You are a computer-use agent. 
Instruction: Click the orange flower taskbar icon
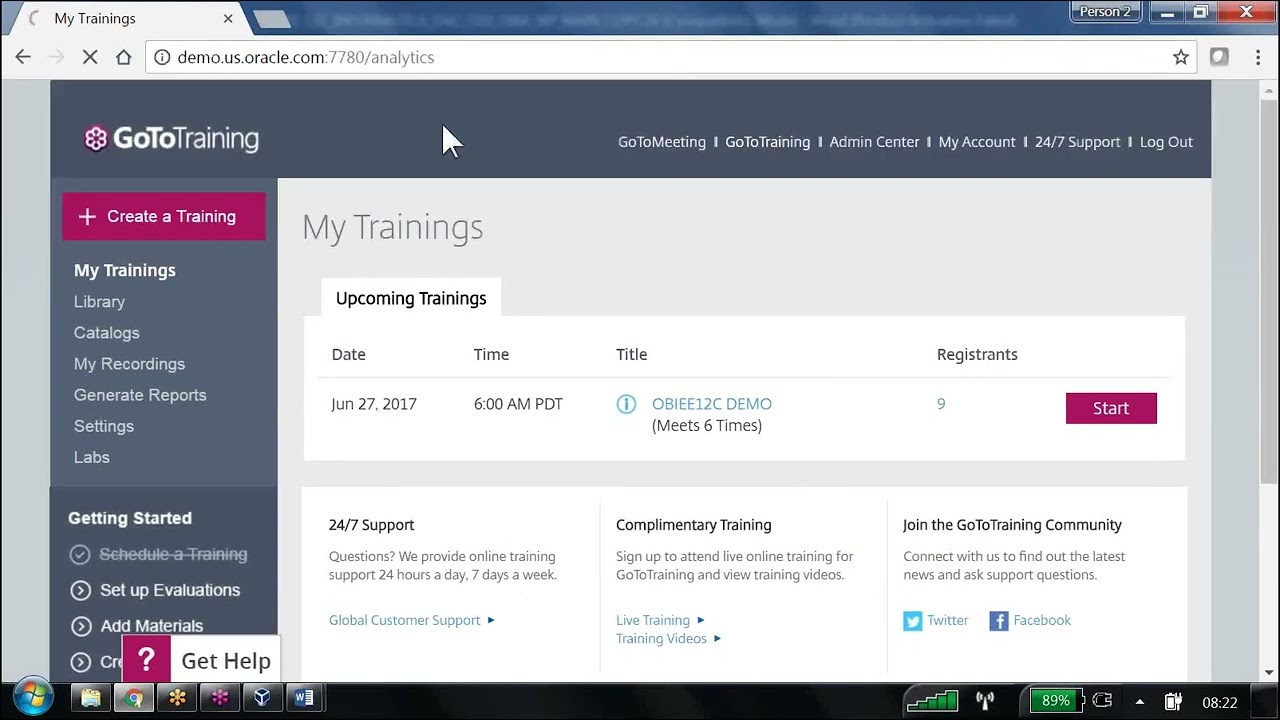[177, 698]
